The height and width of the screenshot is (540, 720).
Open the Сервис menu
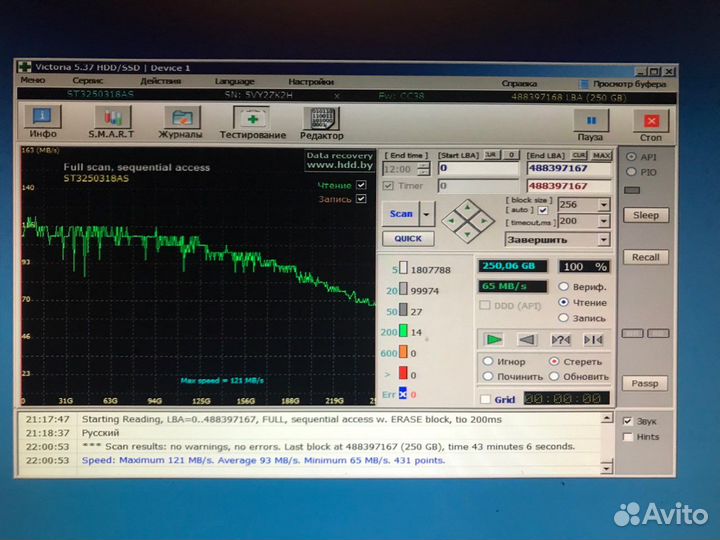pos(88,81)
